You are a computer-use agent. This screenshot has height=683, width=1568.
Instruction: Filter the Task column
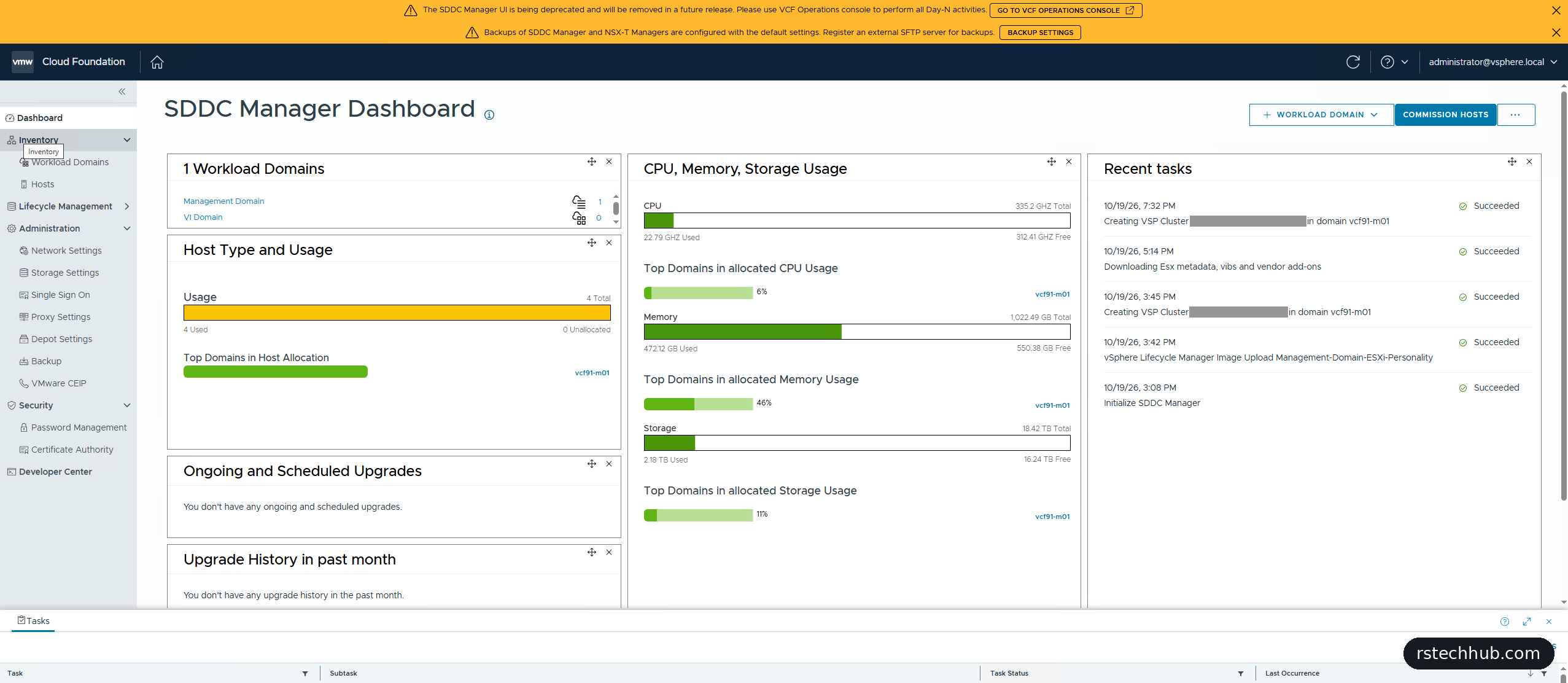pyautogui.click(x=305, y=674)
